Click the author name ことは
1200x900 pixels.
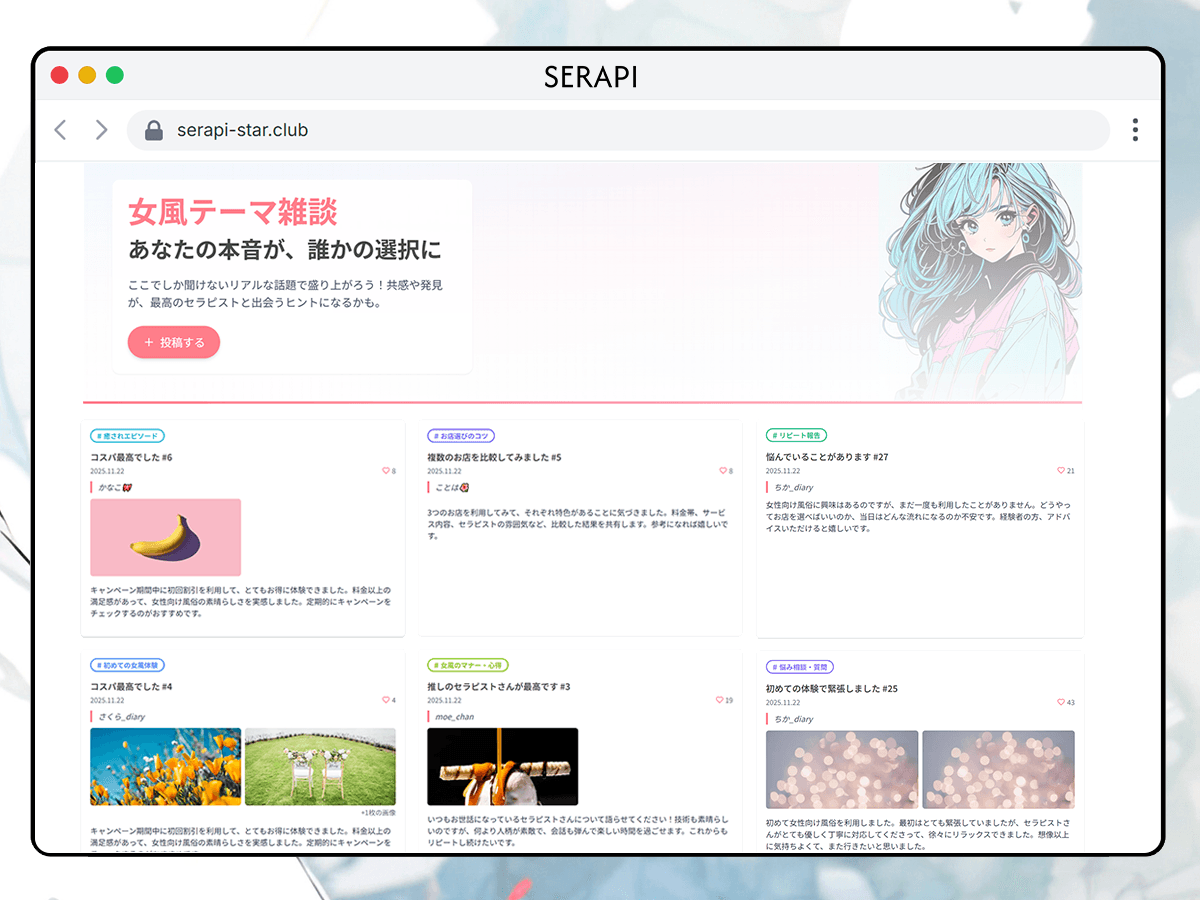tap(447, 487)
